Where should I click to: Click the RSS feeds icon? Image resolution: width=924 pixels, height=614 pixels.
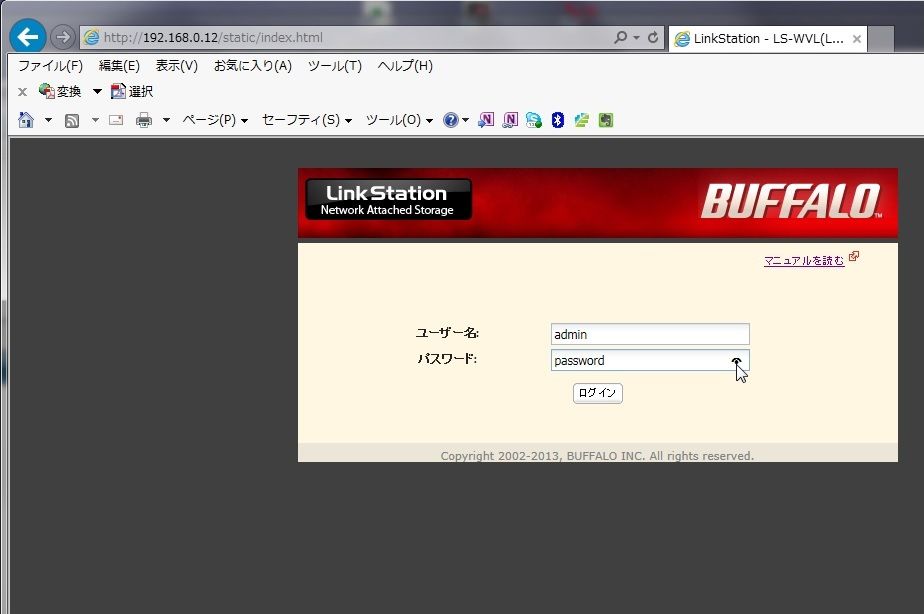coord(72,121)
